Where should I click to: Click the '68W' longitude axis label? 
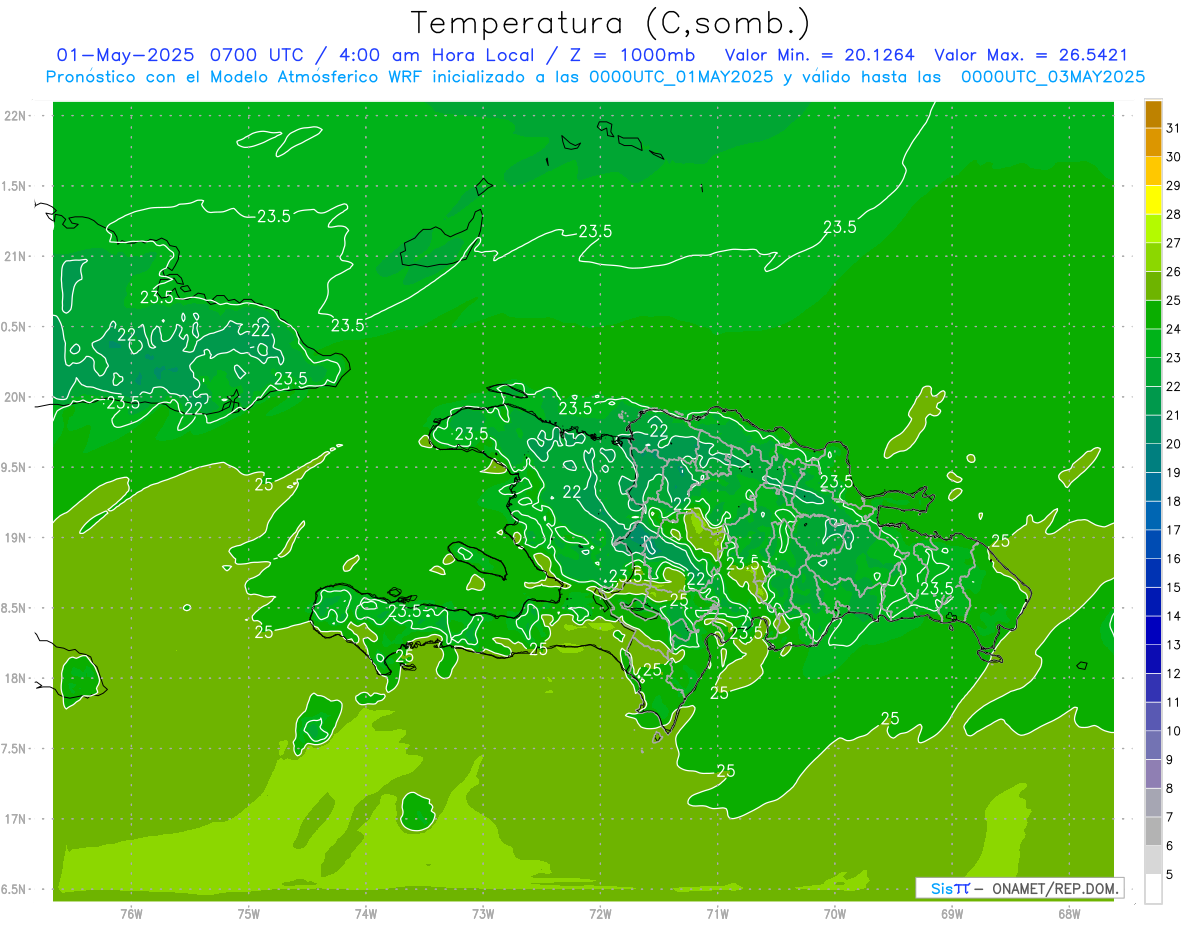click(1069, 913)
